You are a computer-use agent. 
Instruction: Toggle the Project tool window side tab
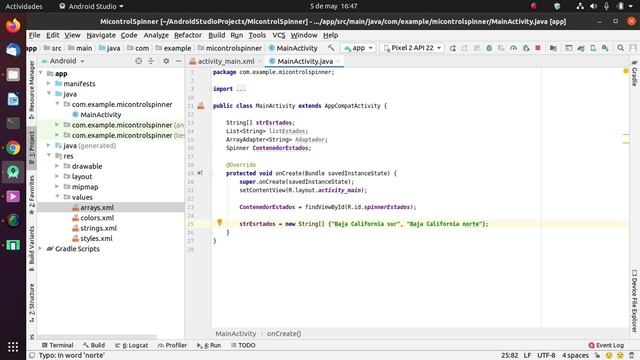click(x=31, y=148)
